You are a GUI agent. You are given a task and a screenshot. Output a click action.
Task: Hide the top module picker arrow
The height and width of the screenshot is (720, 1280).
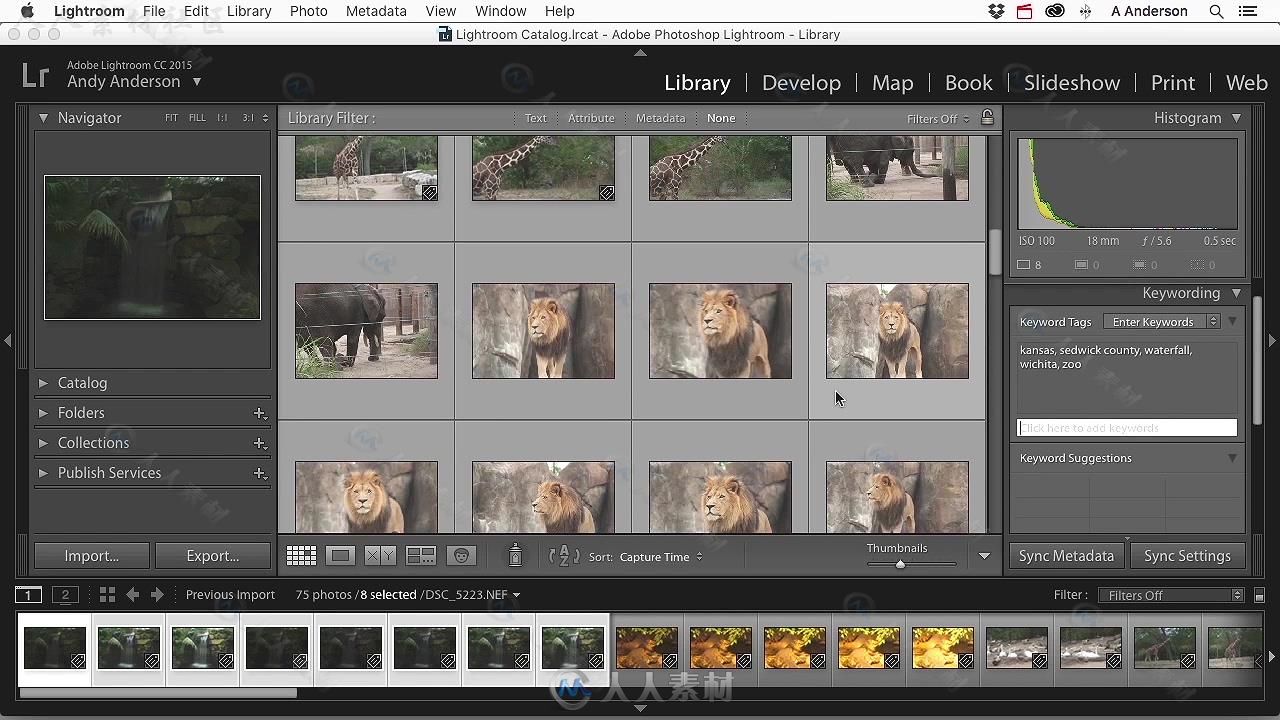[x=640, y=51]
